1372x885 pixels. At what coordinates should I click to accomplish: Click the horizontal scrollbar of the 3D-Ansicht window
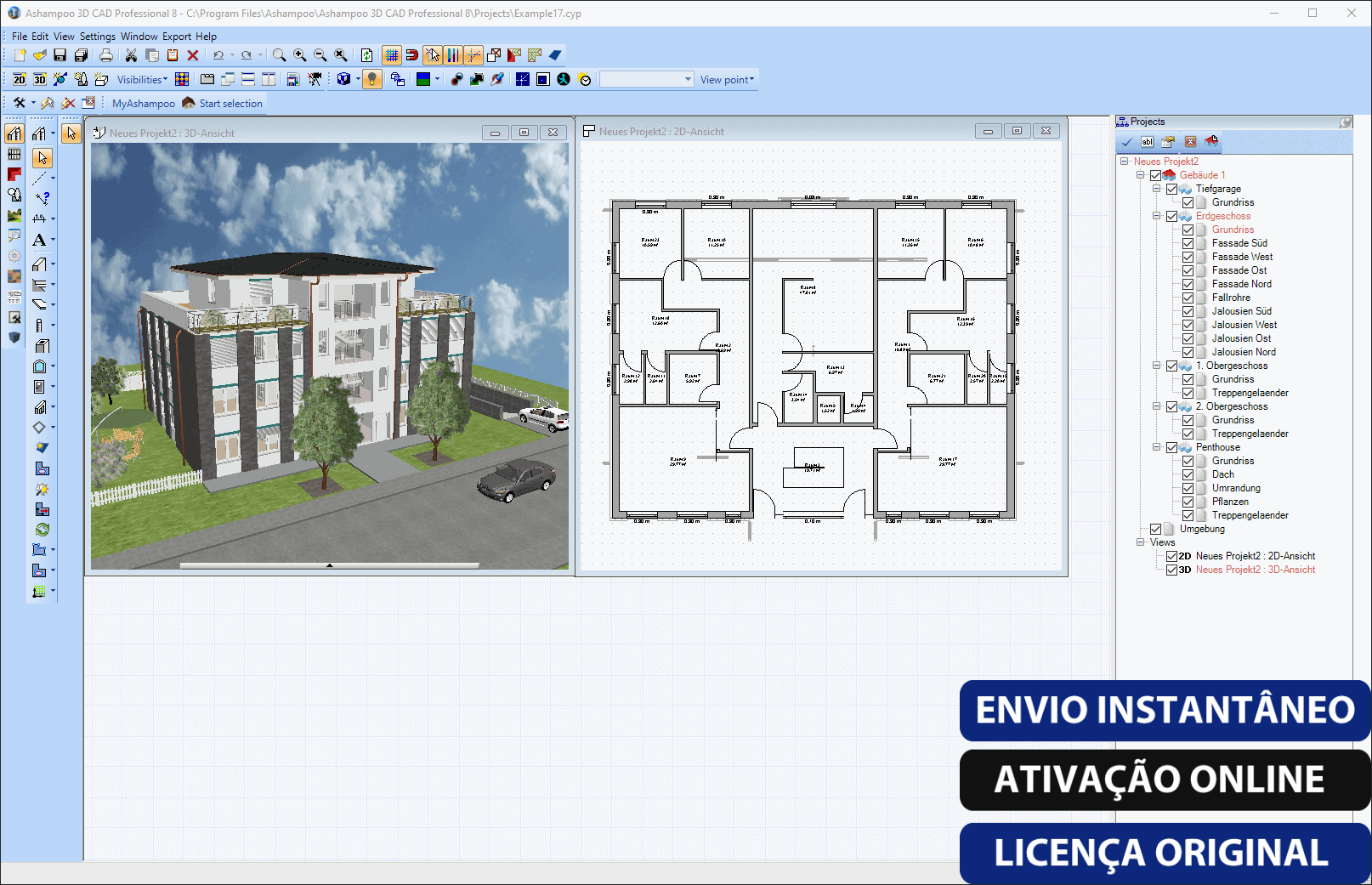click(330, 564)
